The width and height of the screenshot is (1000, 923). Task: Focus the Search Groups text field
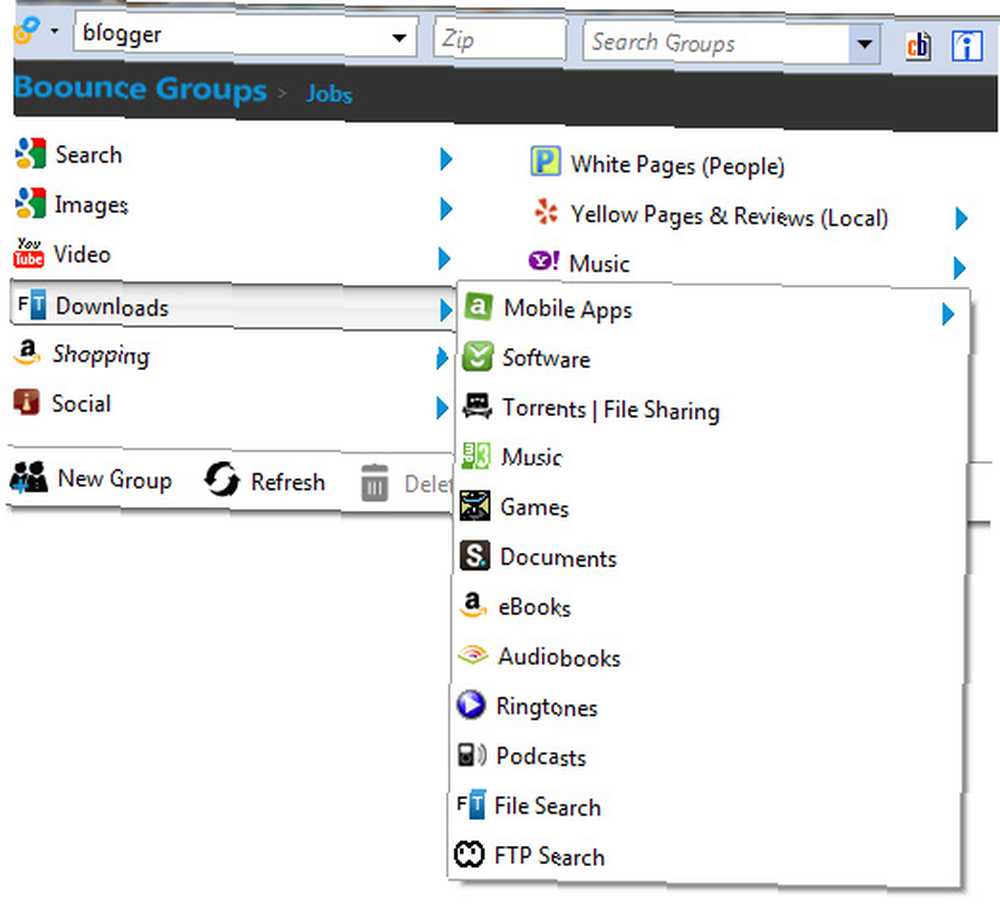(716, 43)
